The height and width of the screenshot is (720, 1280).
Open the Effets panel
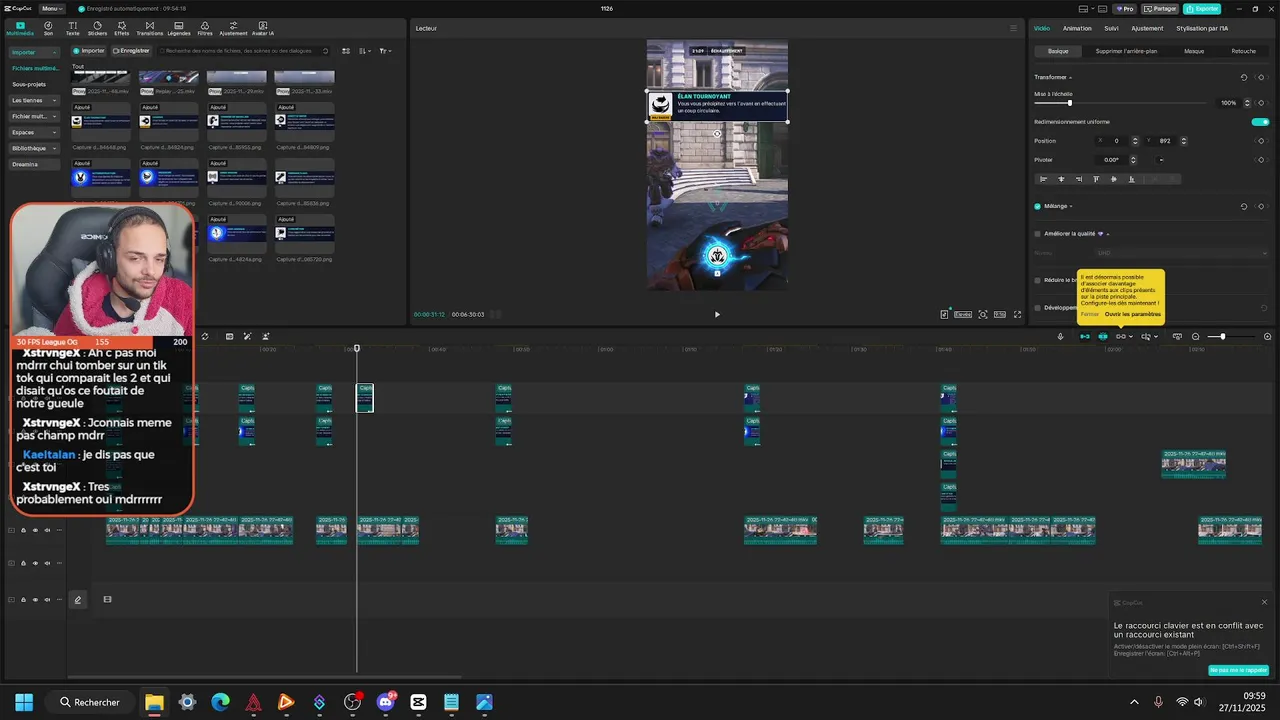(122, 28)
